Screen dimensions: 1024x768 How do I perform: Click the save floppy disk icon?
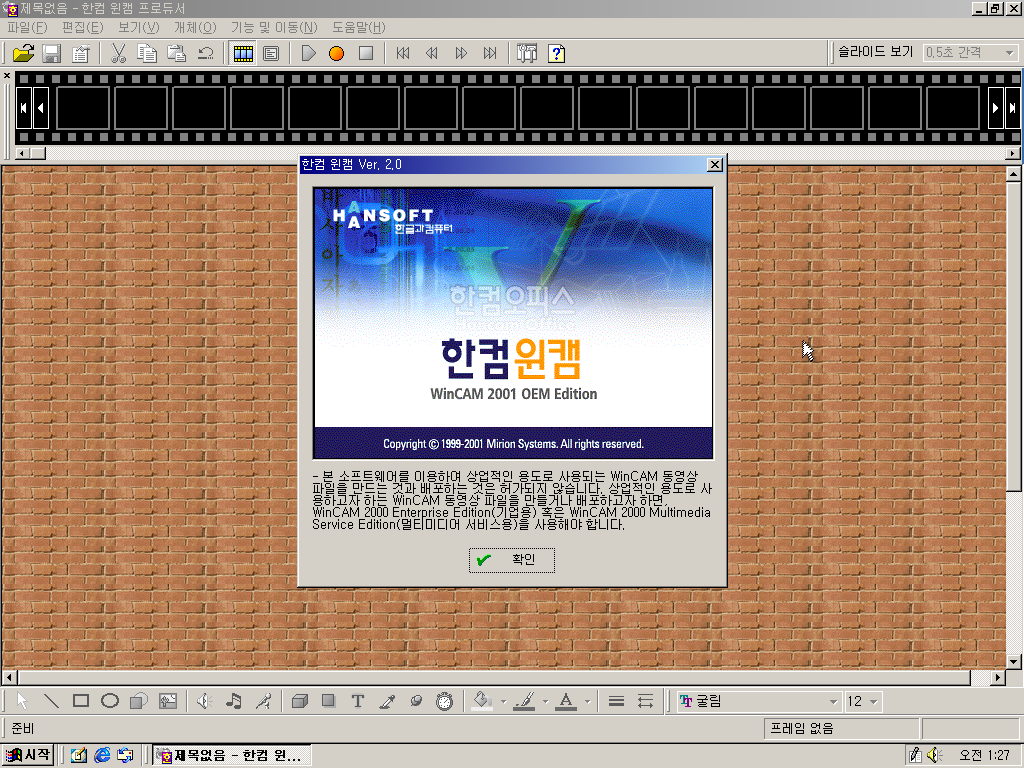click(x=52, y=53)
